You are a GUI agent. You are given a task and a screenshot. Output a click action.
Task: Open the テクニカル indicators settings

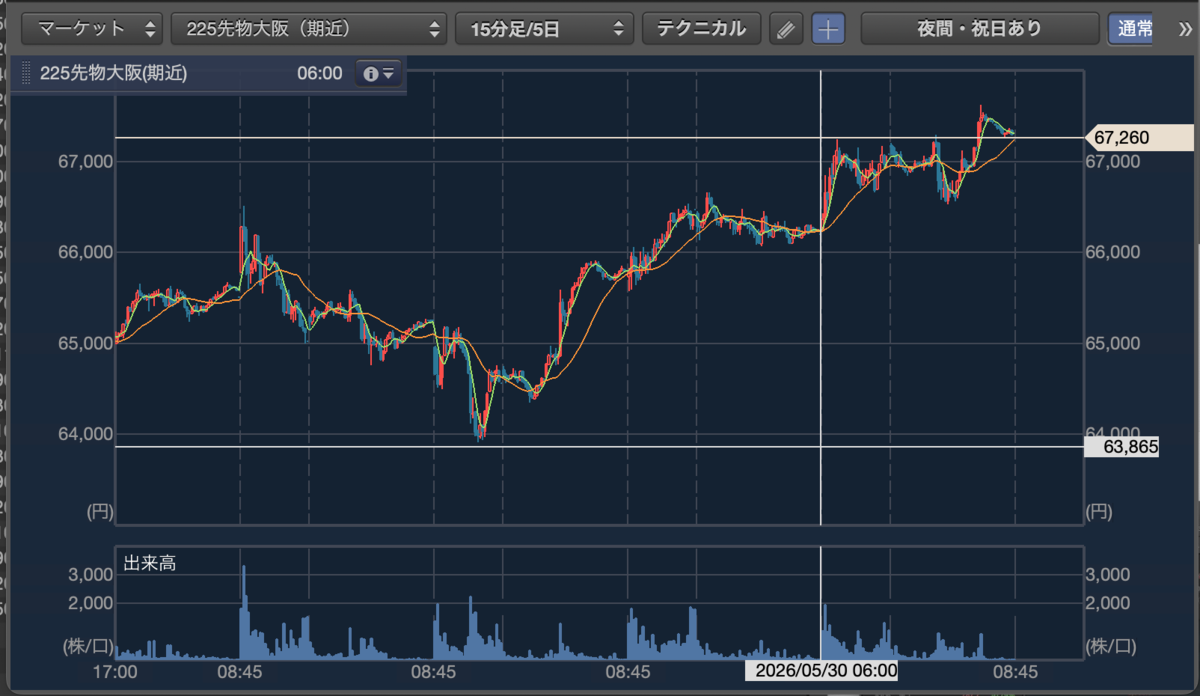click(x=701, y=29)
